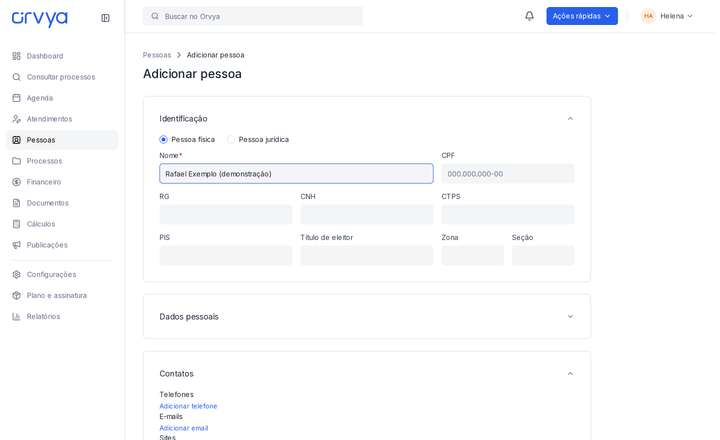720x440 pixels.
Task: Open Cálculos menu item
Action: 62,224
